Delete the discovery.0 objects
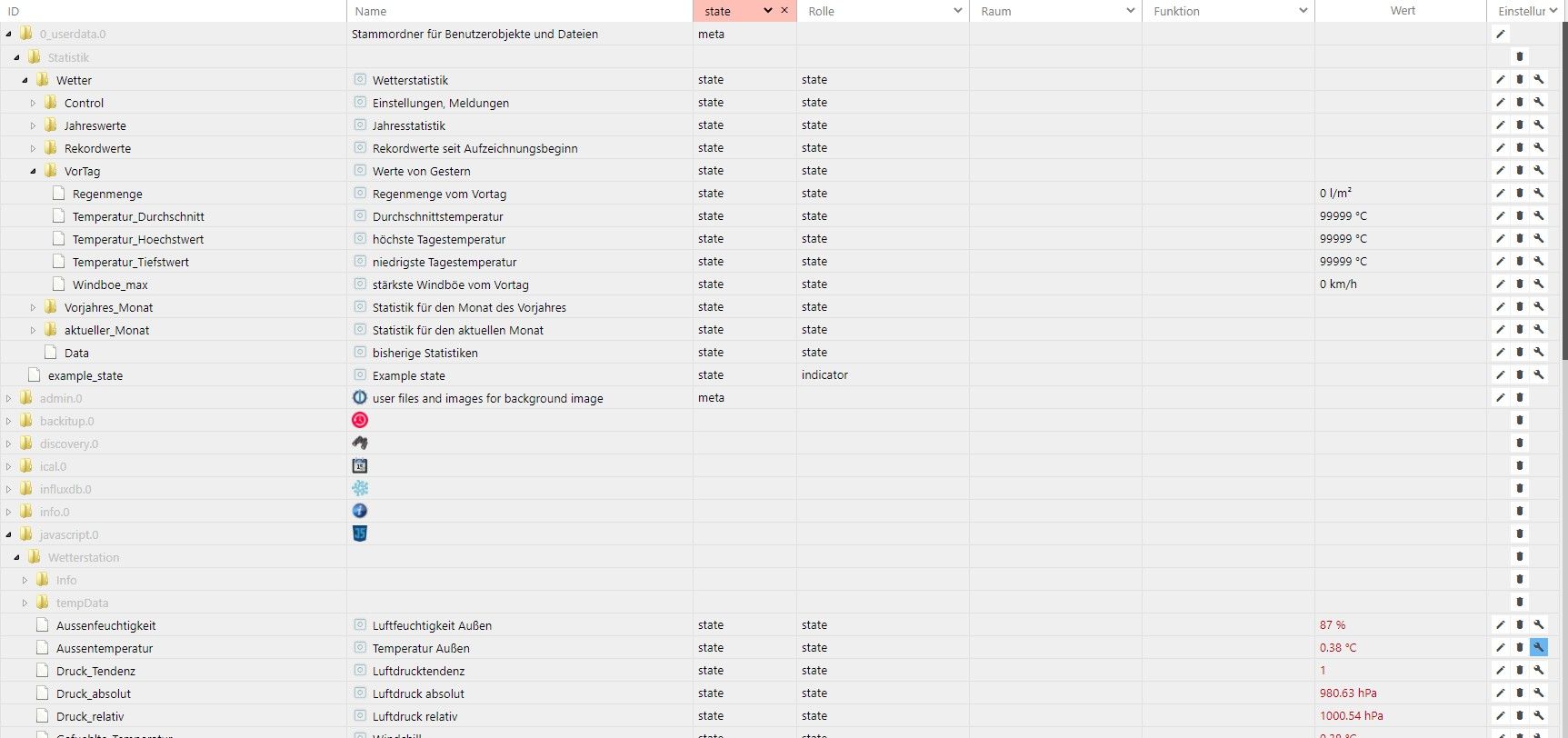This screenshot has width=1568, height=738. [1520, 444]
